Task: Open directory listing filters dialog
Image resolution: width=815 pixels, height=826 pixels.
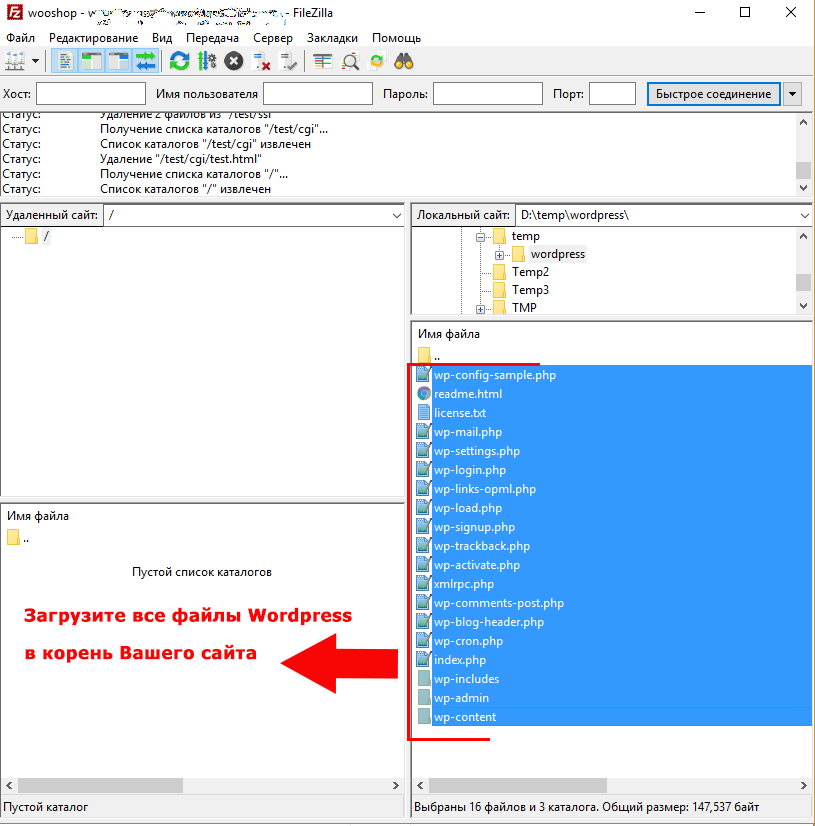Action: coord(322,62)
